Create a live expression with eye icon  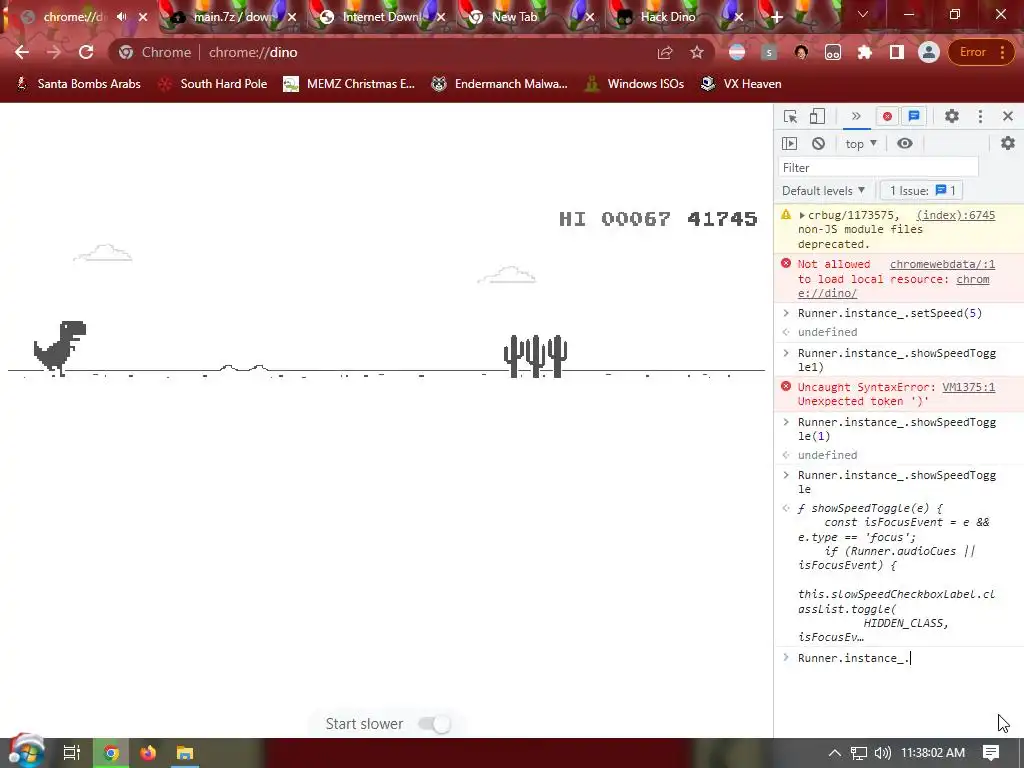904,144
